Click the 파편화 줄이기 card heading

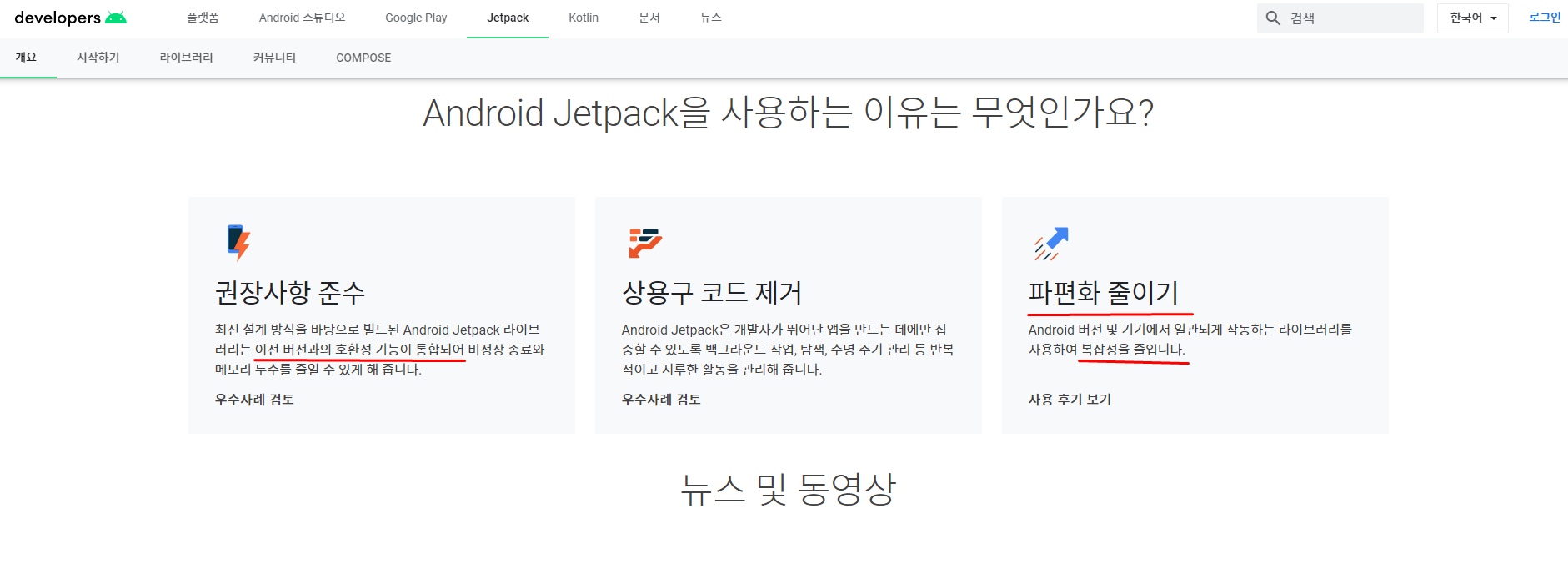click(x=1104, y=293)
